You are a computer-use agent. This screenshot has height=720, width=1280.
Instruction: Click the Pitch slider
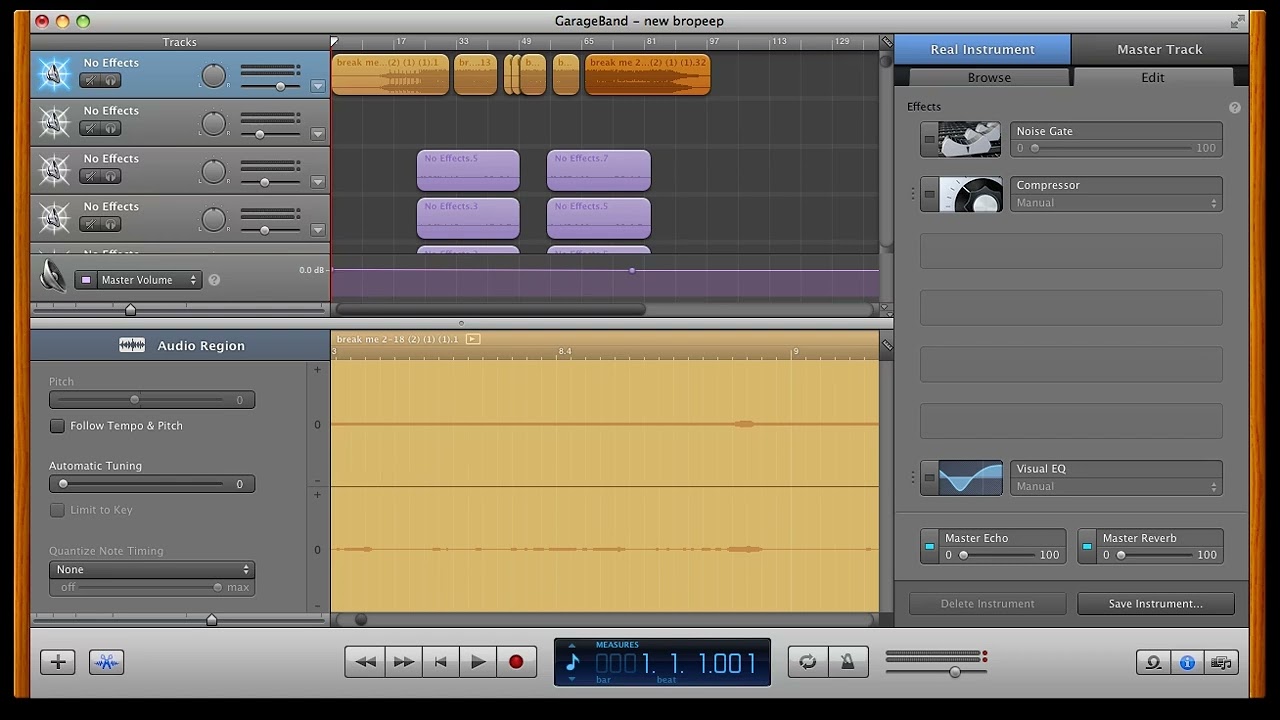[152, 400]
